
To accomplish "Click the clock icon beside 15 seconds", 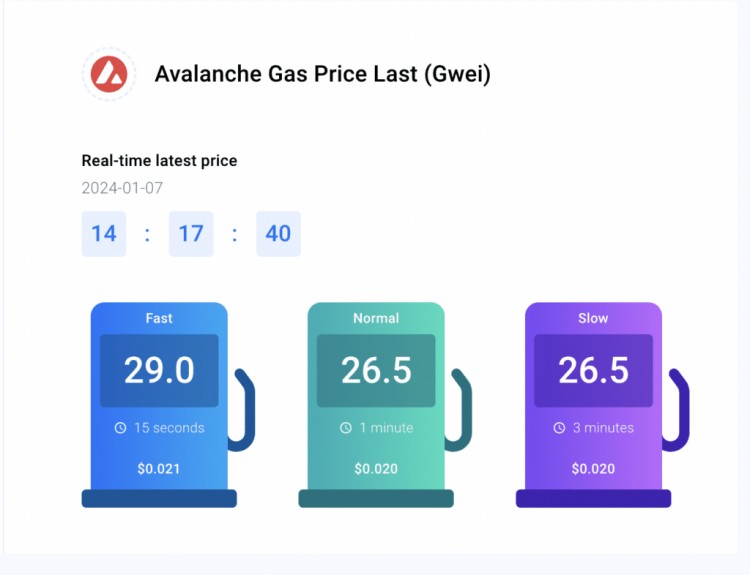I will pyautogui.click(x=121, y=428).
